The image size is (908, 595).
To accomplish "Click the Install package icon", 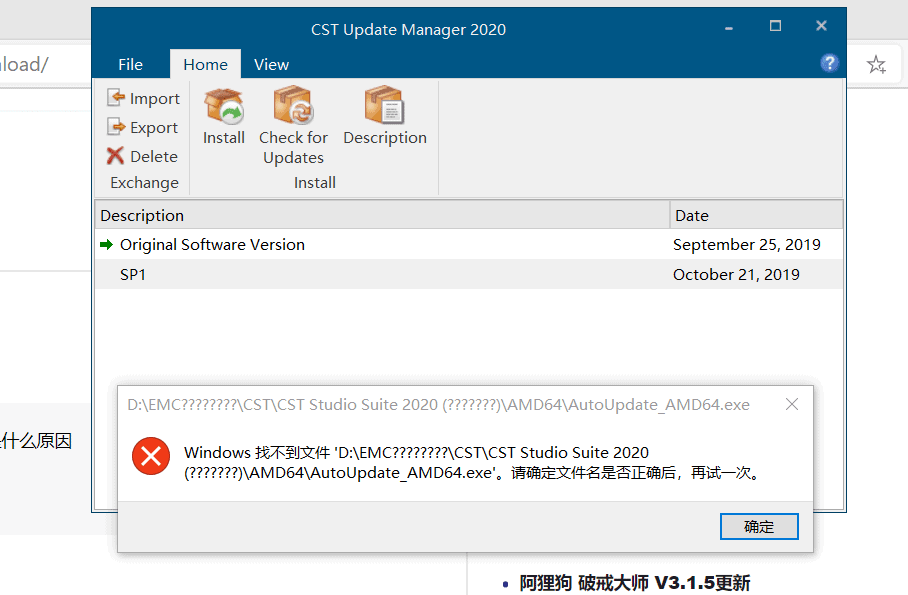I will (224, 107).
